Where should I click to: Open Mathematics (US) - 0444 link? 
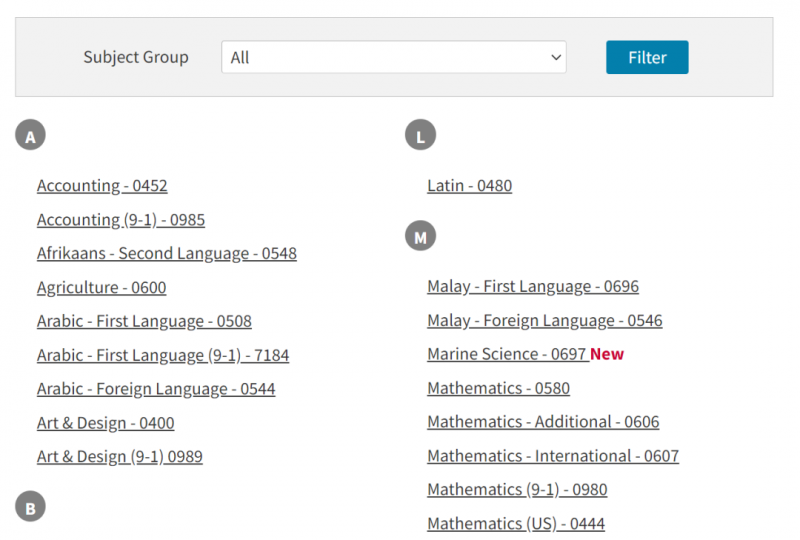coord(516,524)
